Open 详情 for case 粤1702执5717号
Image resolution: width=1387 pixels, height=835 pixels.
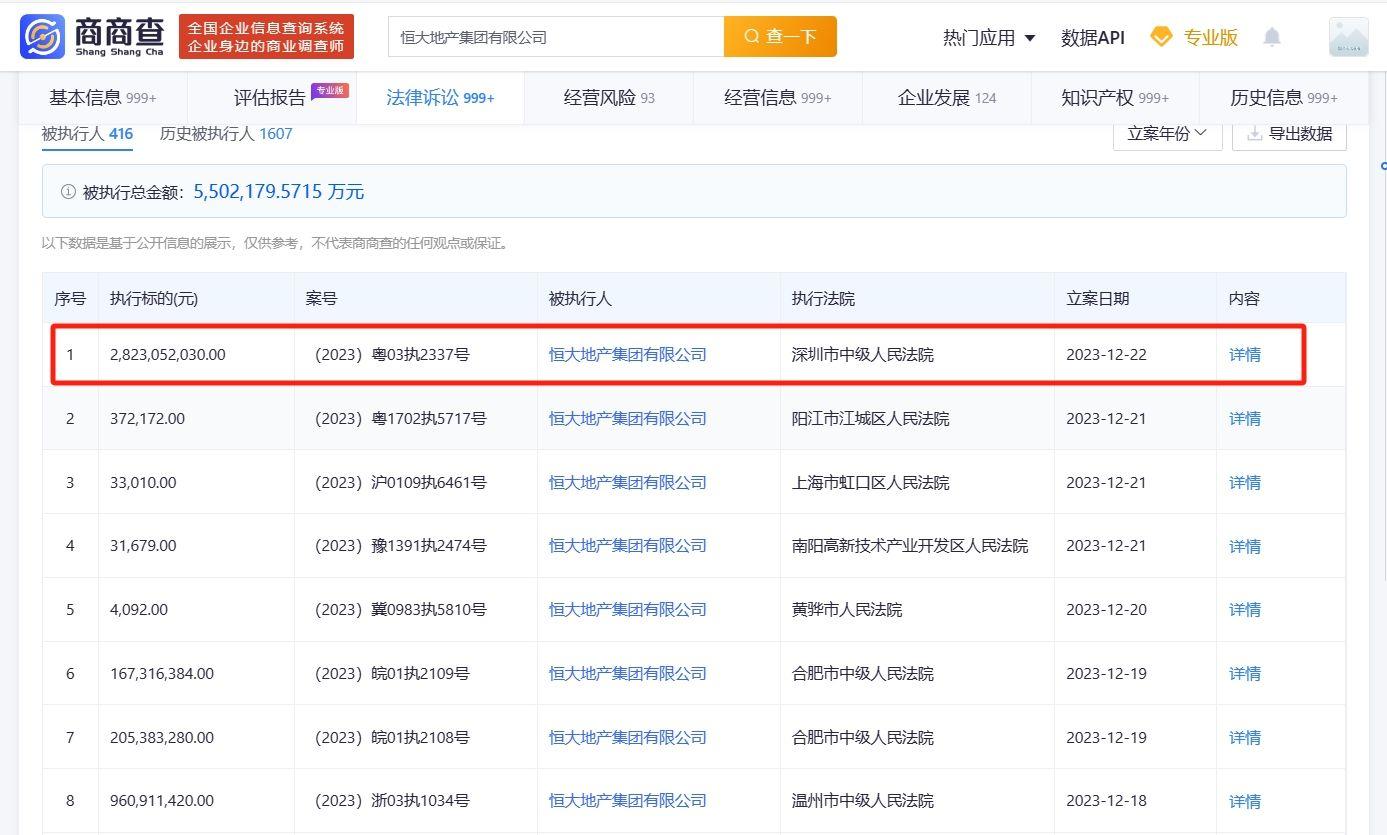tap(1245, 418)
